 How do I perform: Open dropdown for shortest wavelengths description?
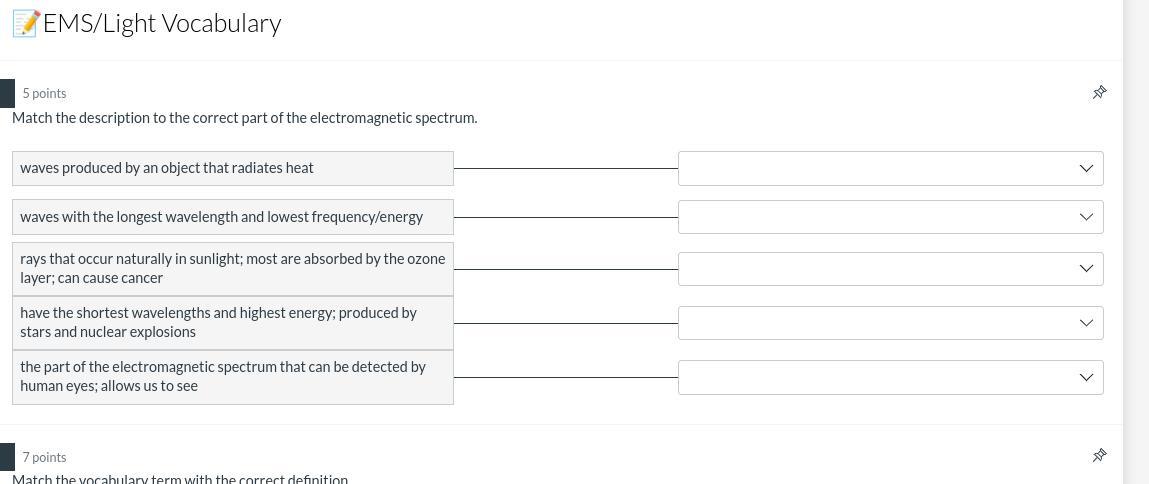click(x=890, y=322)
